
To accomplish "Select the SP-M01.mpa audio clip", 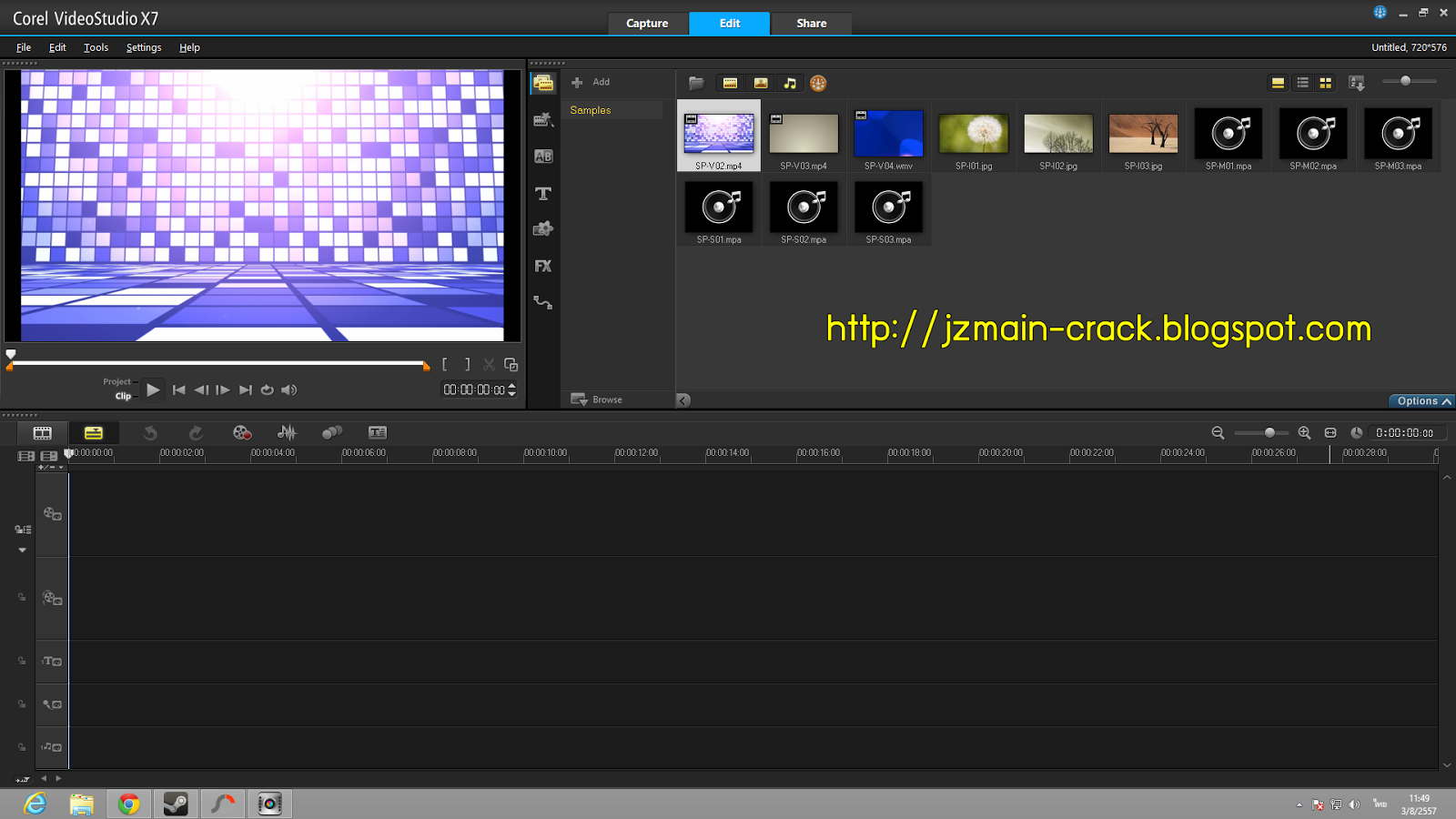I will 1228,136.
